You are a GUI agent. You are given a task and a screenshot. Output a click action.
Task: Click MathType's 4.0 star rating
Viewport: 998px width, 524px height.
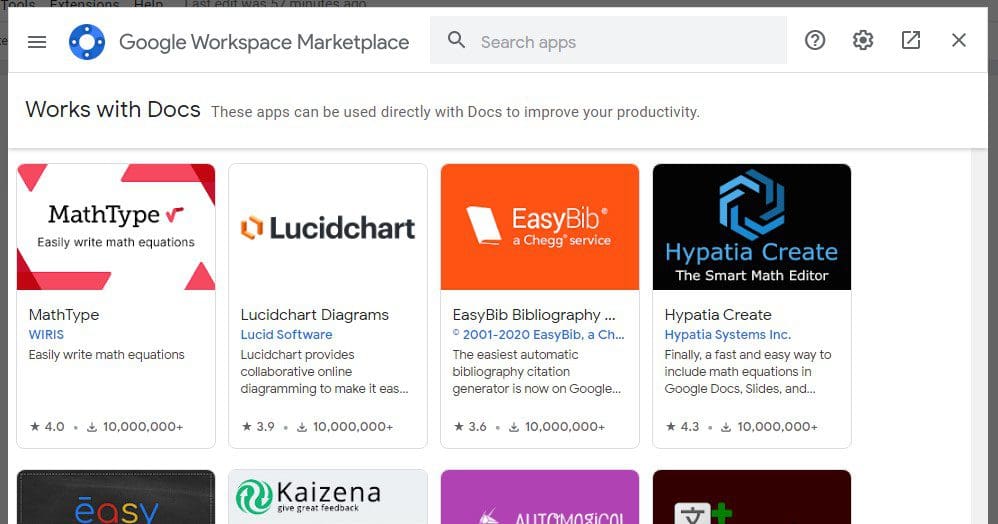coord(47,427)
